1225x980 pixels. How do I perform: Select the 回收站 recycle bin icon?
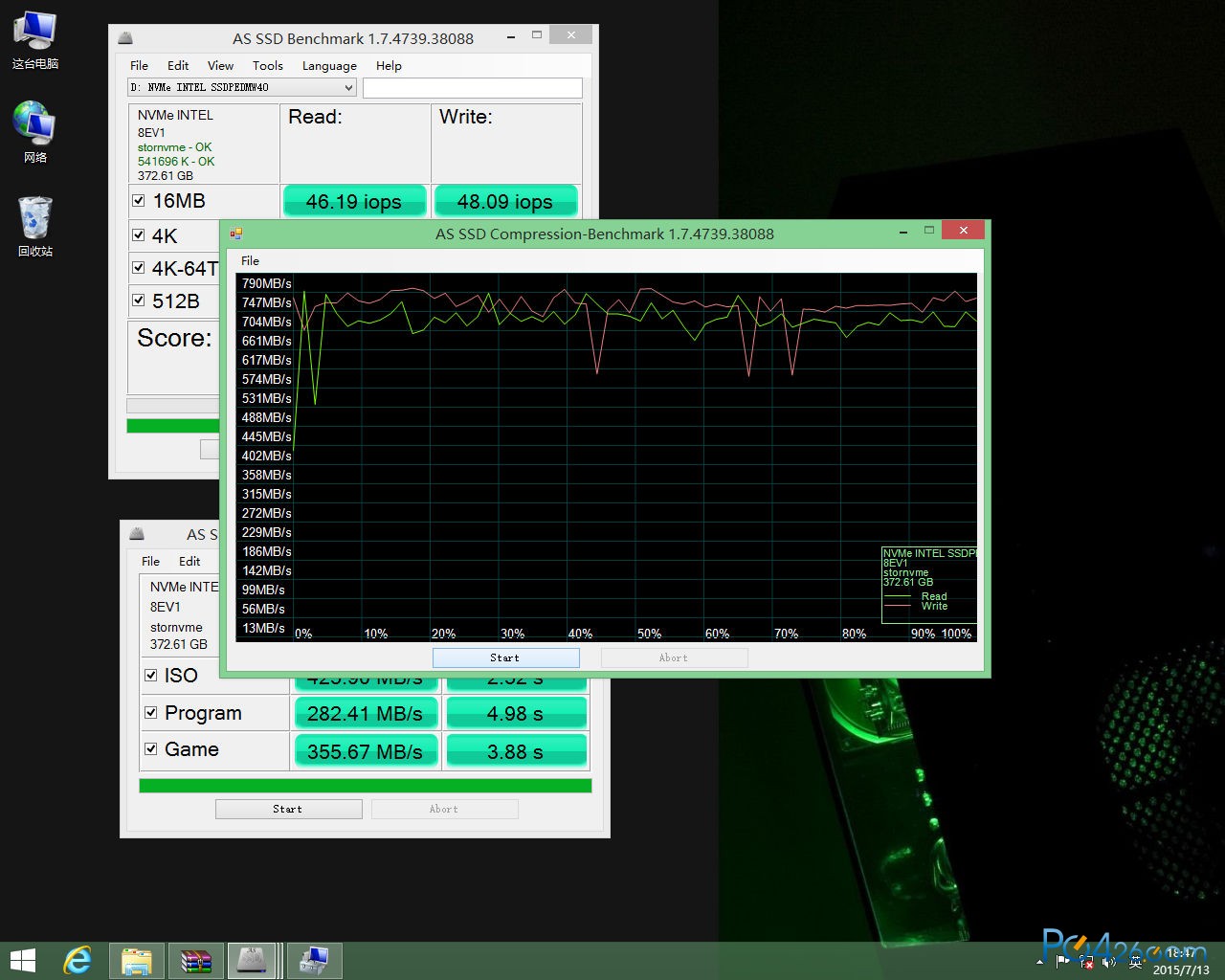[35, 226]
